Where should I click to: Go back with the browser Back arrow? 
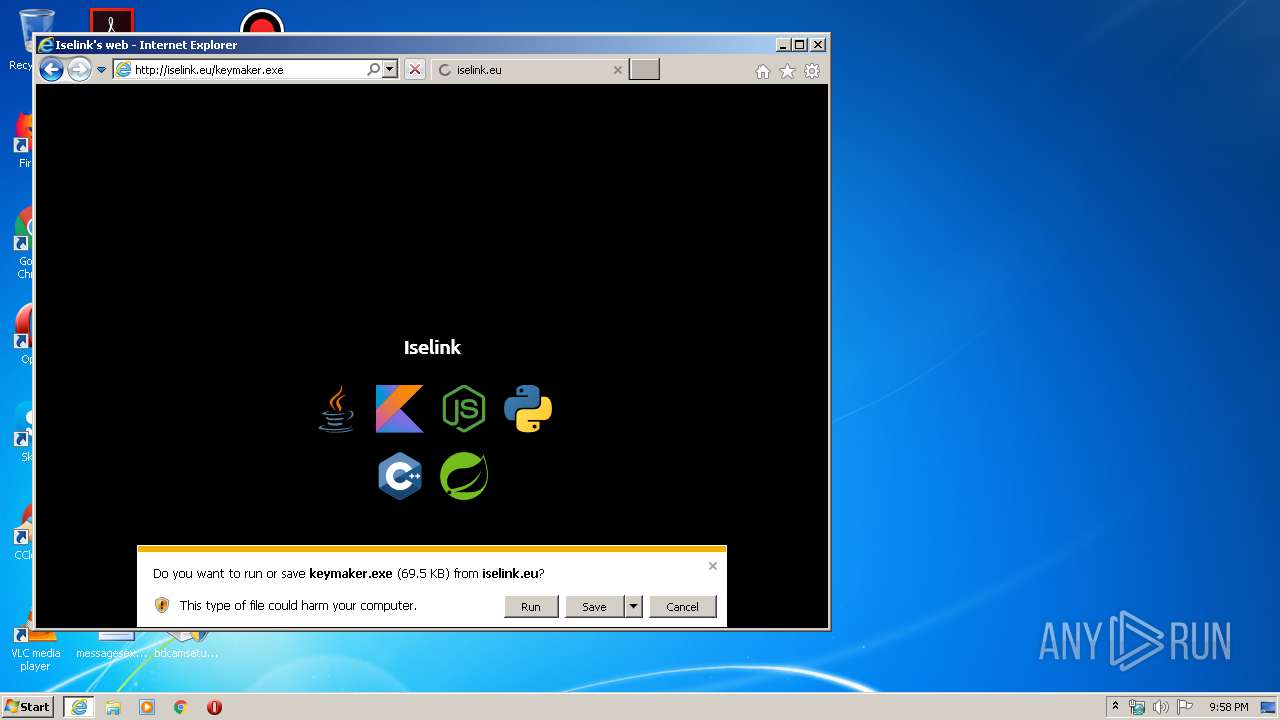pos(51,69)
